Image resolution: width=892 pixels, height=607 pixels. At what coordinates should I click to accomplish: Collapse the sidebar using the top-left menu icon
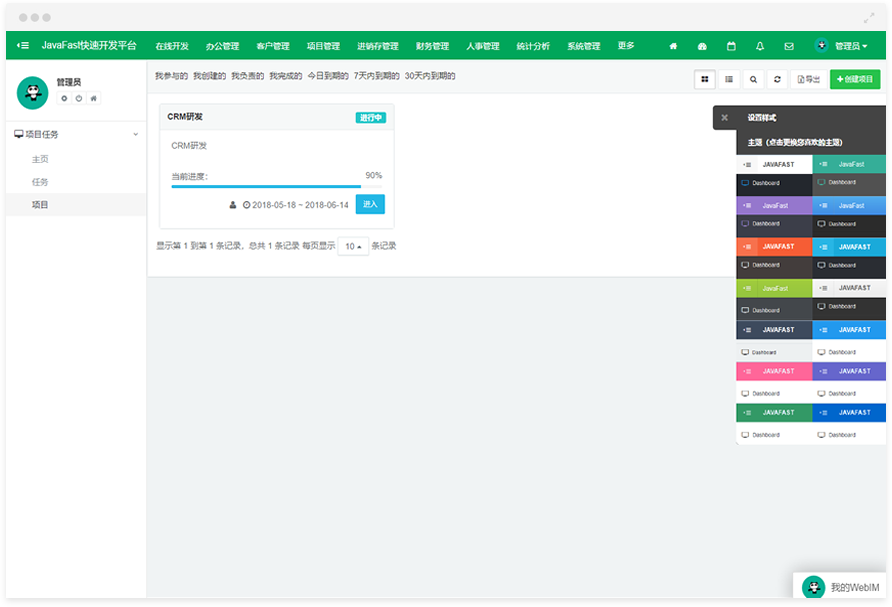pyautogui.click(x=23, y=46)
